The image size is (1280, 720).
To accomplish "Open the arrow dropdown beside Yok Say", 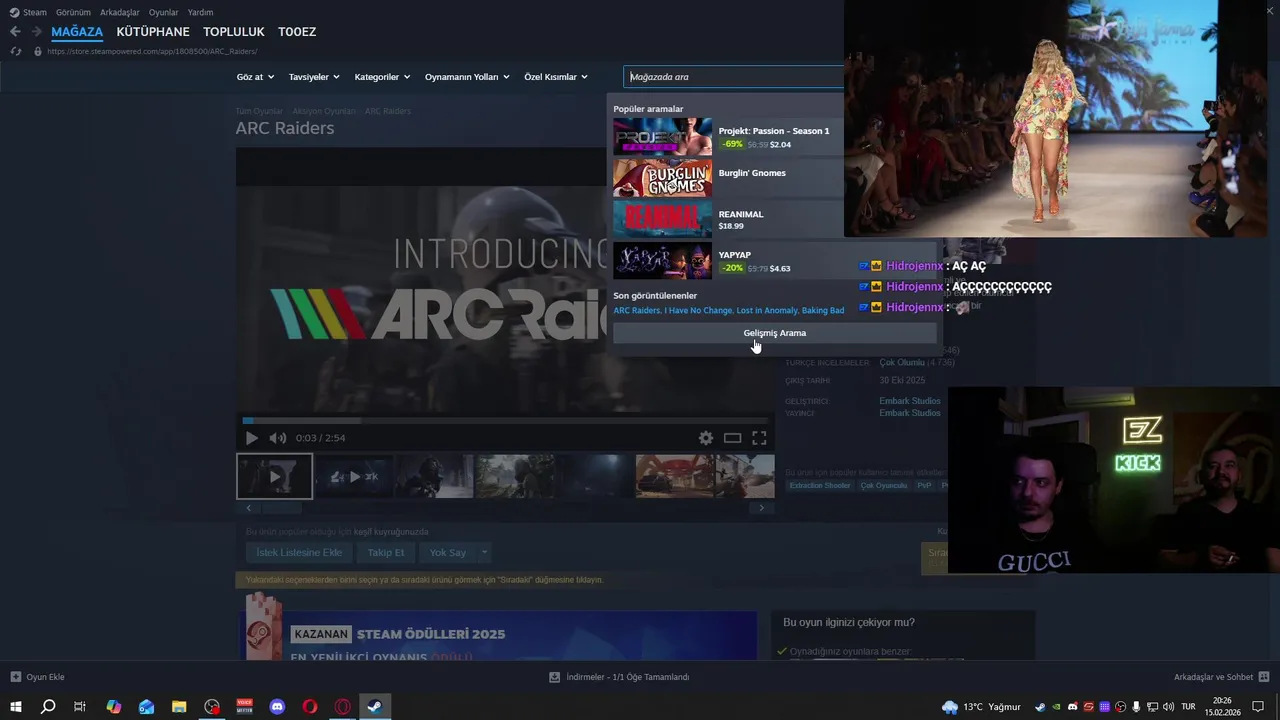I will click(x=484, y=552).
